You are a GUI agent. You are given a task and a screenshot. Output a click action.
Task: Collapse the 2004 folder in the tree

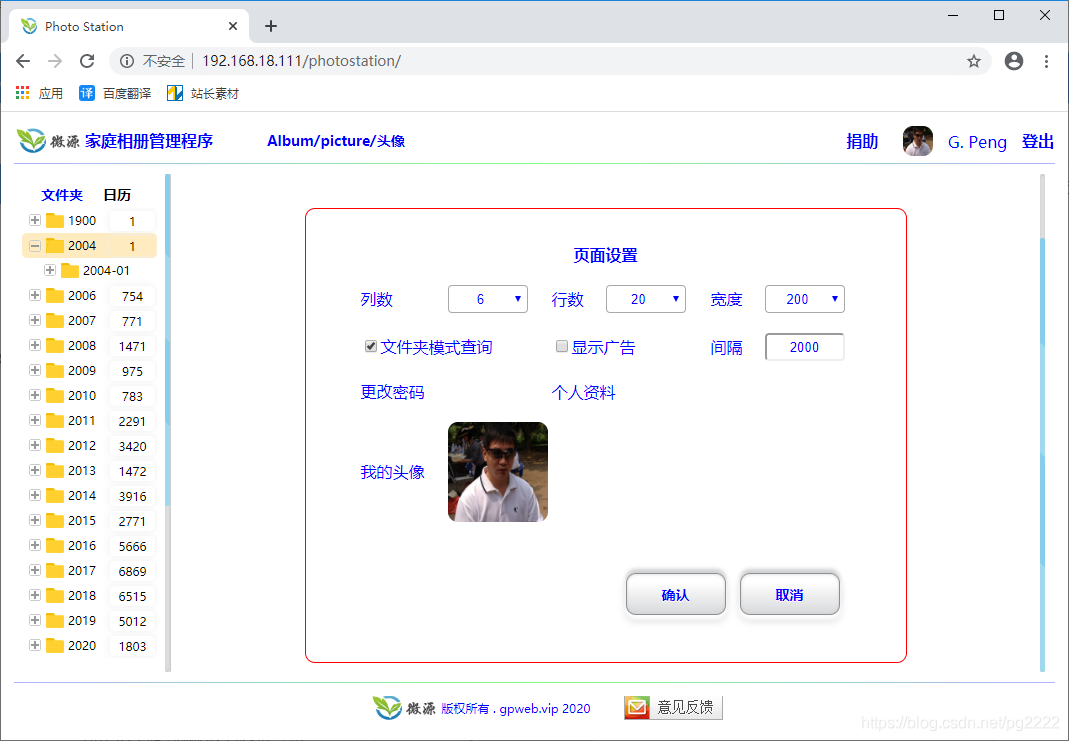(x=33, y=245)
